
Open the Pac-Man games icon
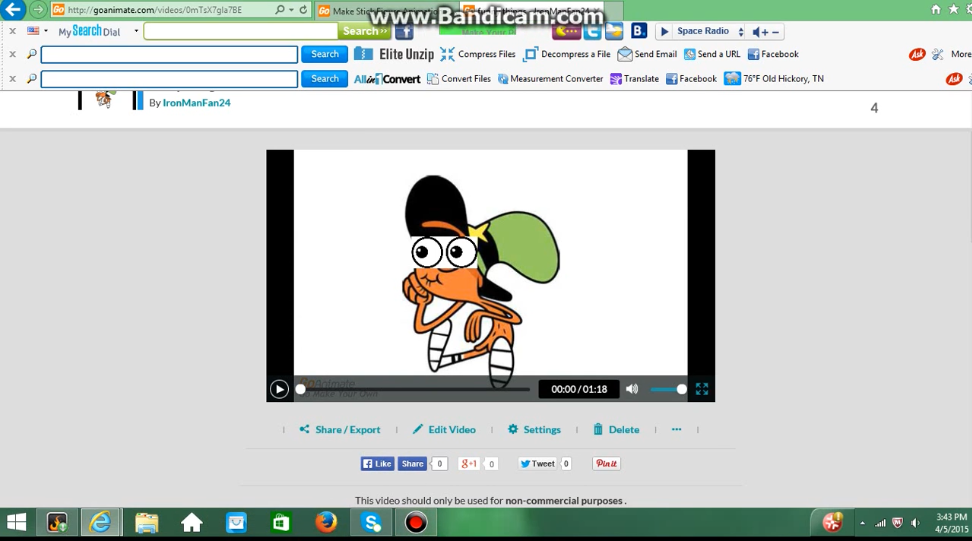tap(566, 31)
